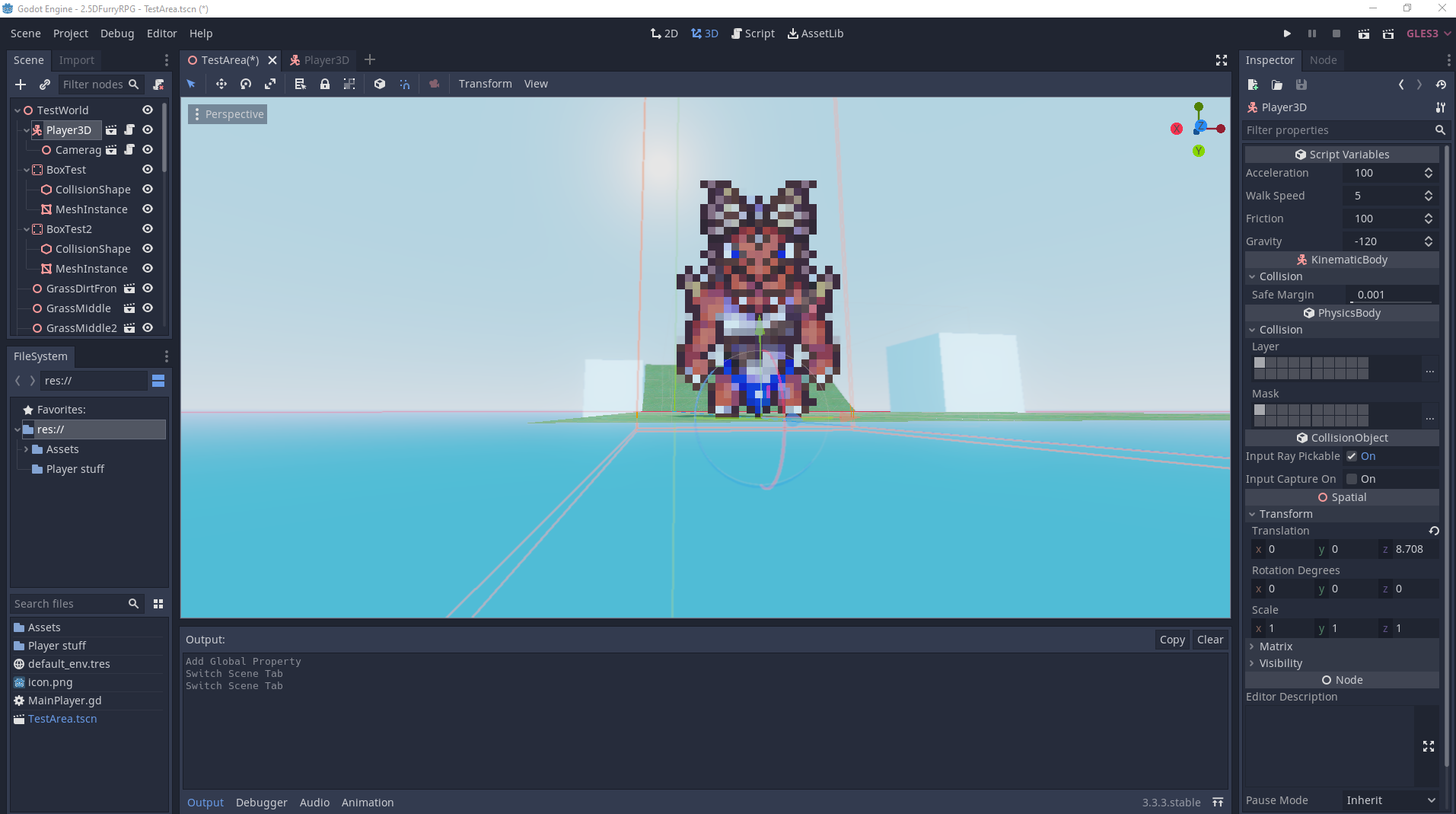
Task: Click the Search files field
Action: point(77,604)
